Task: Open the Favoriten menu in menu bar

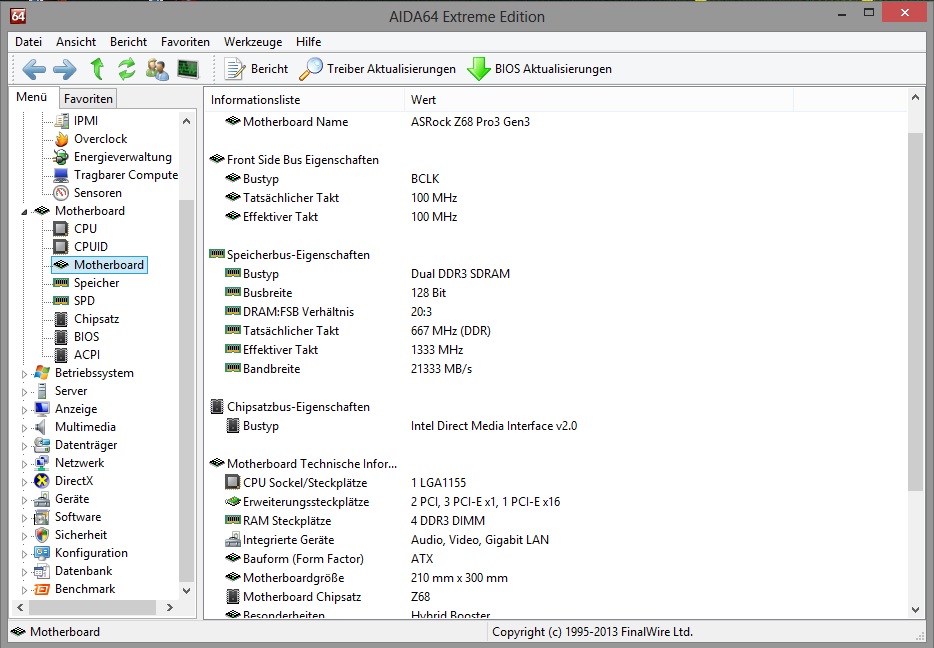Action: pyautogui.click(x=185, y=42)
